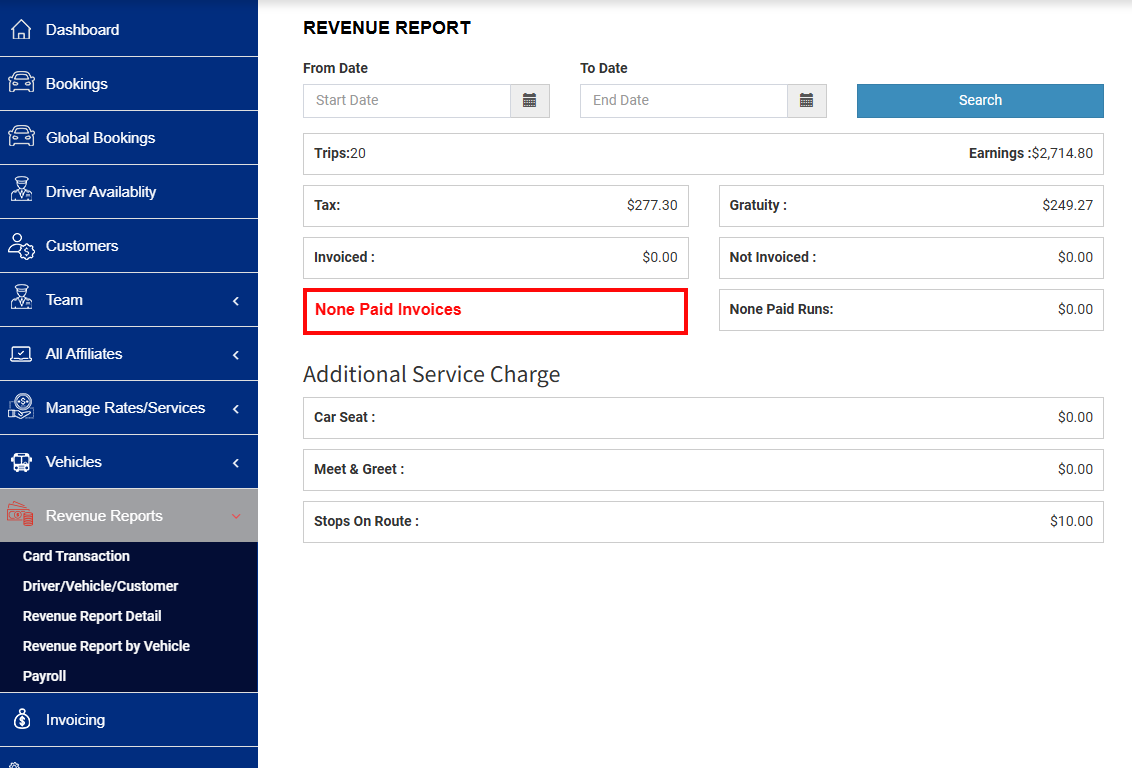Open the Driver/Vehicle/Customer report link
Screen dimensions: 1132x768
100,586
